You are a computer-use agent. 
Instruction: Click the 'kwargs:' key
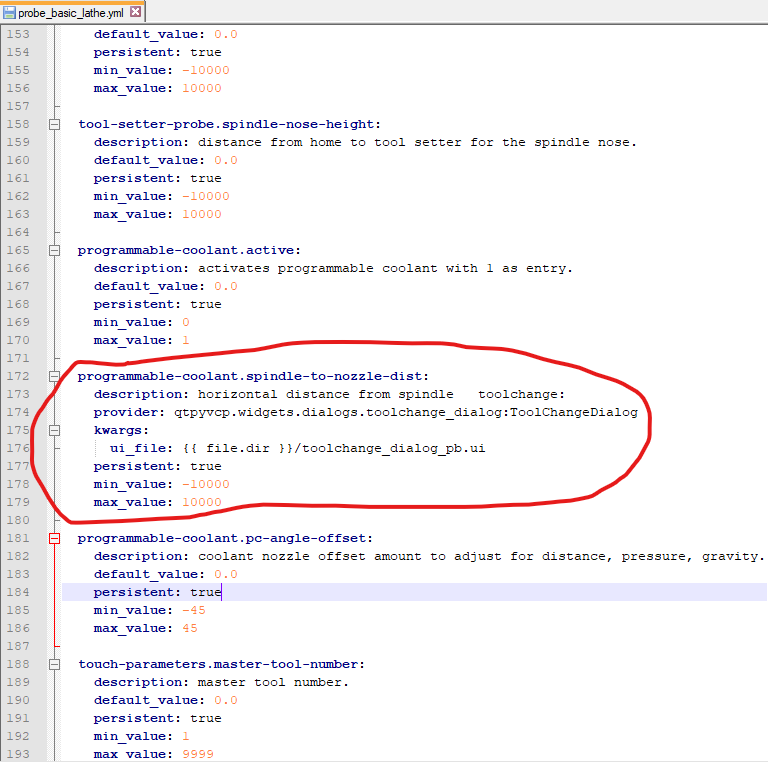[x=121, y=430]
